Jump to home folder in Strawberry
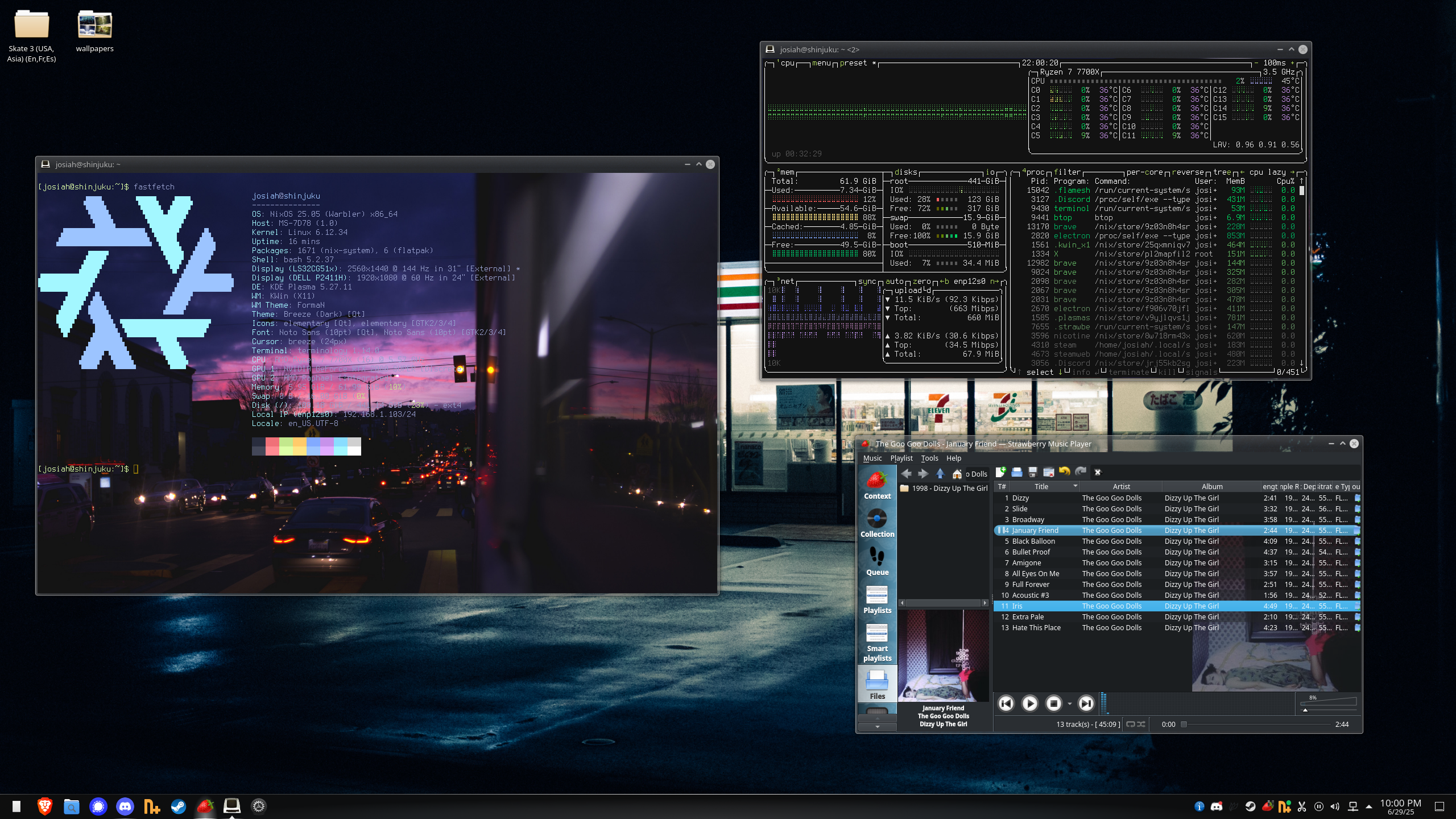This screenshot has height=819, width=1456. [957, 473]
